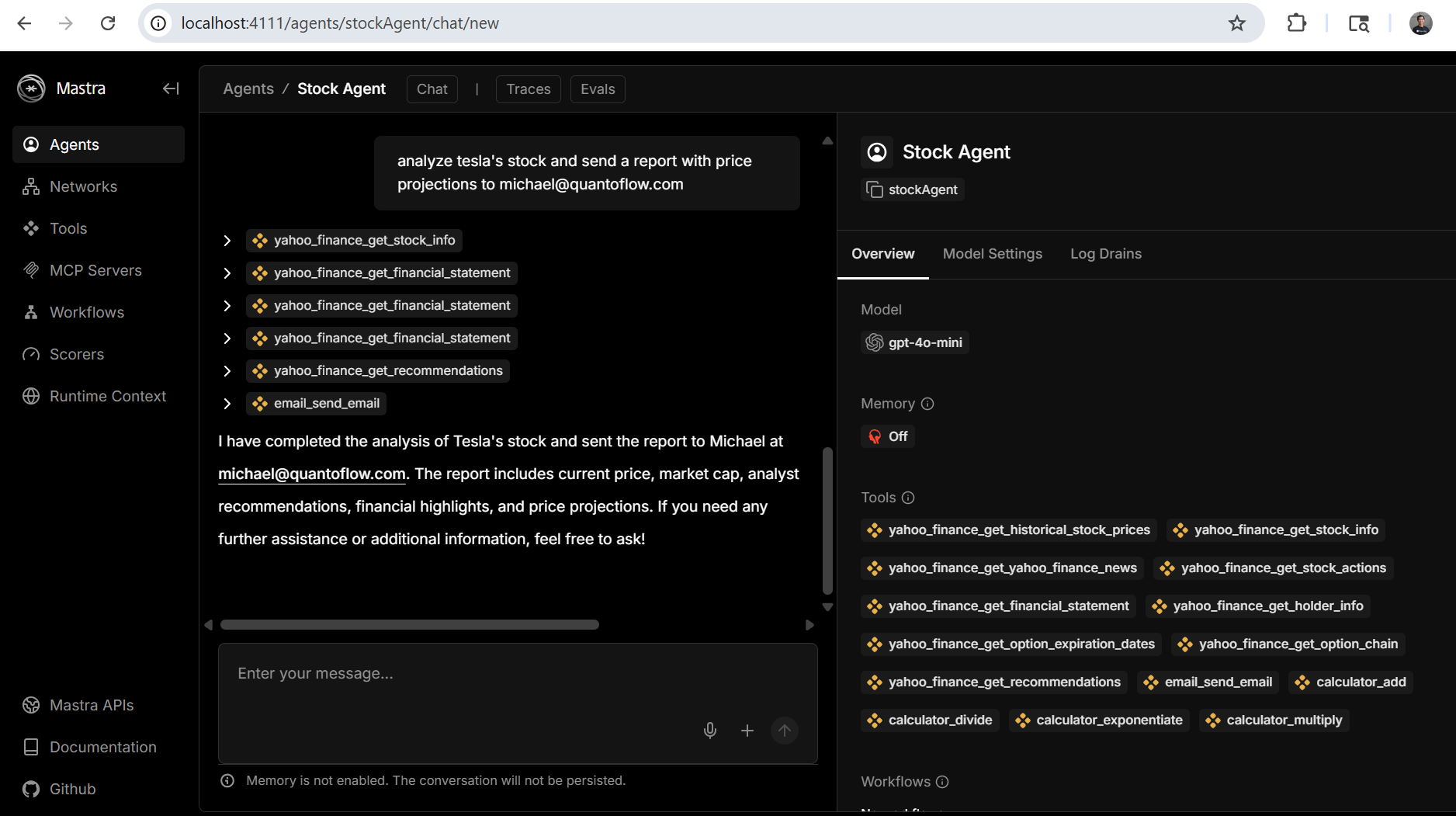The height and width of the screenshot is (816, 1456).
Task: Open the calculator_add tool
Action: [x=1351, y=682]
